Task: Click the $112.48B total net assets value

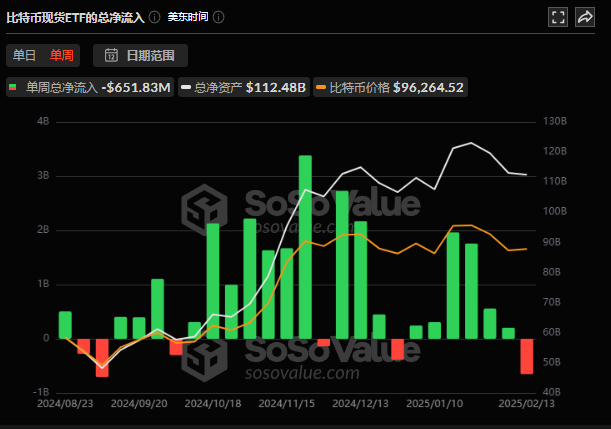Action: 276,87
